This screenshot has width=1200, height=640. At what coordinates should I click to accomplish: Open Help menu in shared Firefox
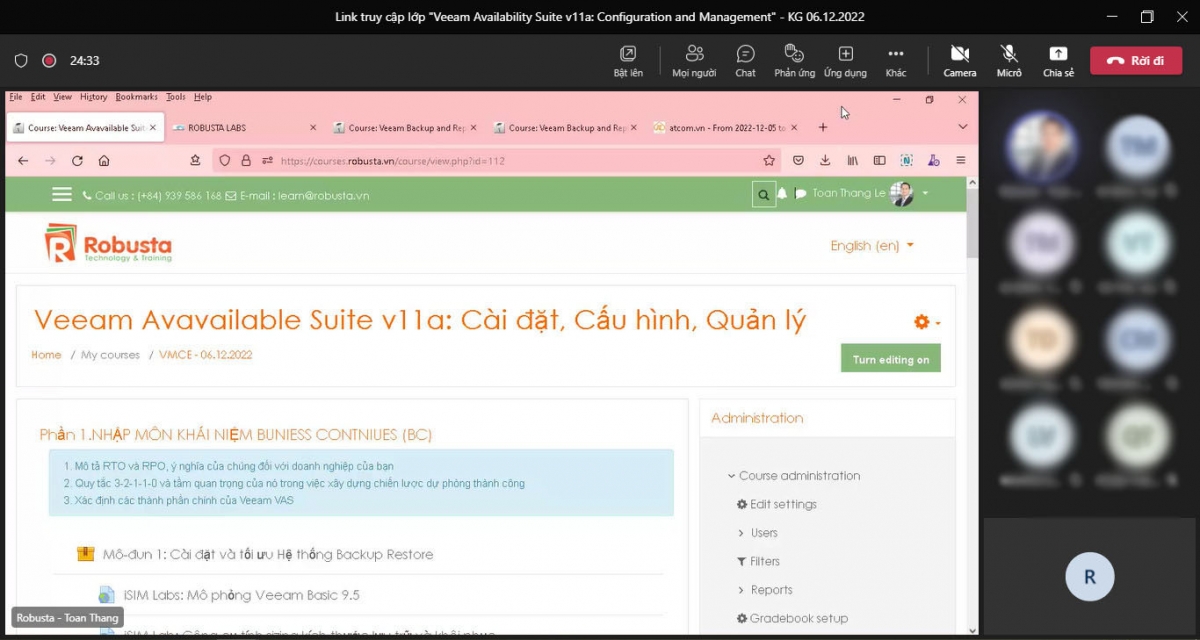click(203, 97)
